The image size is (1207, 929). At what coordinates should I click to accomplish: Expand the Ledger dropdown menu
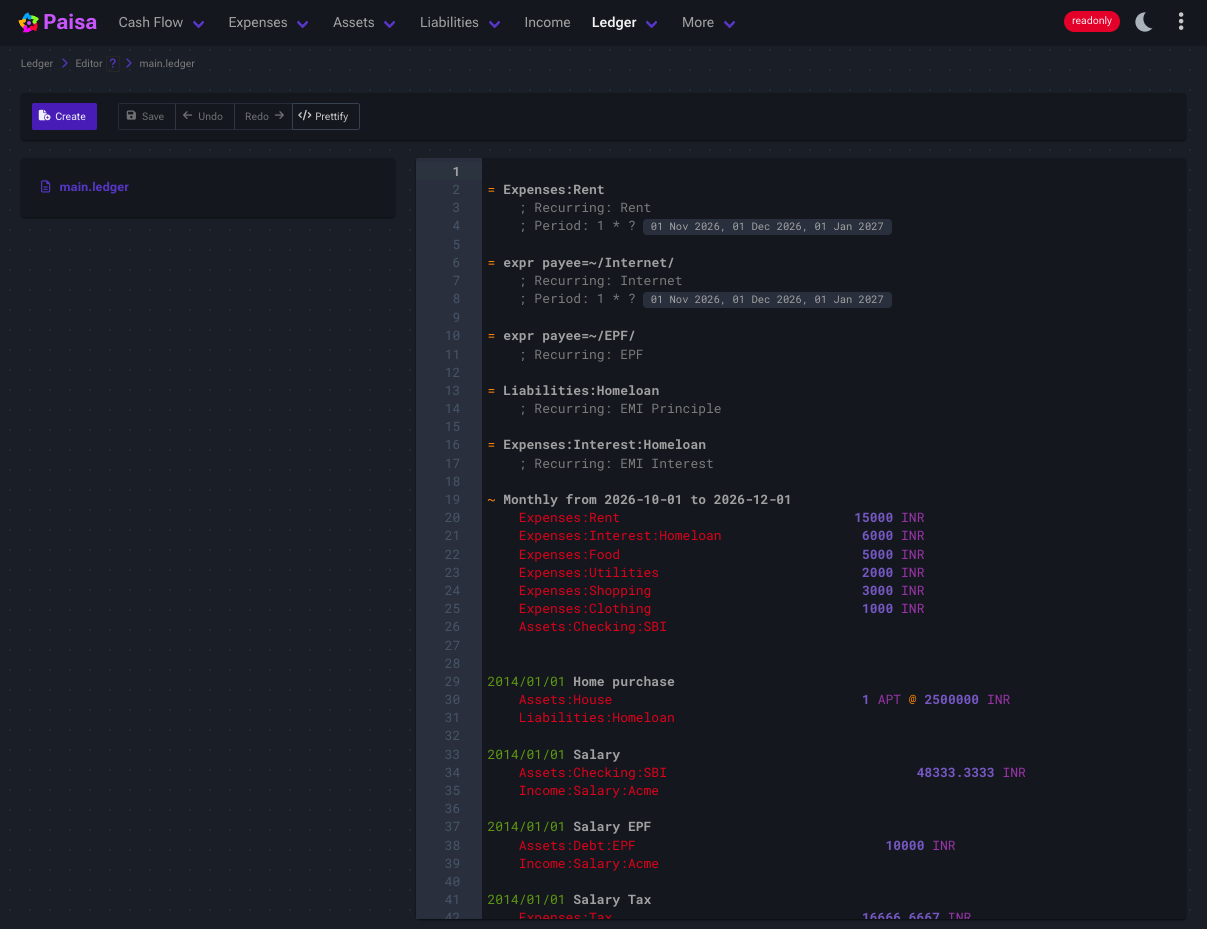coord(625,22)
